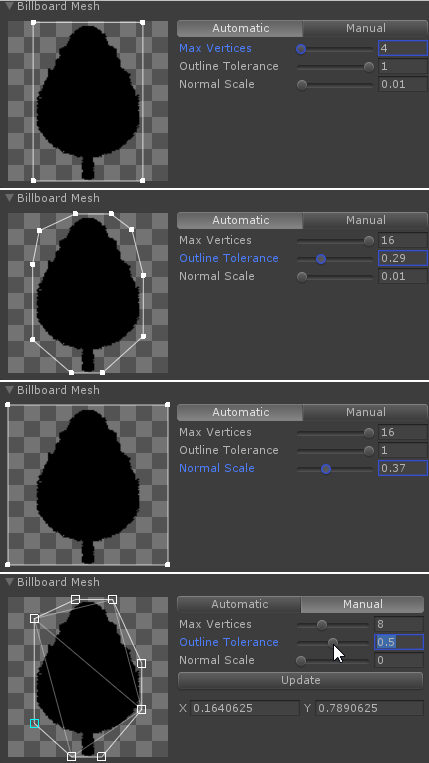Image resolution: width=429 pixels, height=763 pixels.
Task: Focus the Max Vertices field showing 4
Action: click(403, 49)
